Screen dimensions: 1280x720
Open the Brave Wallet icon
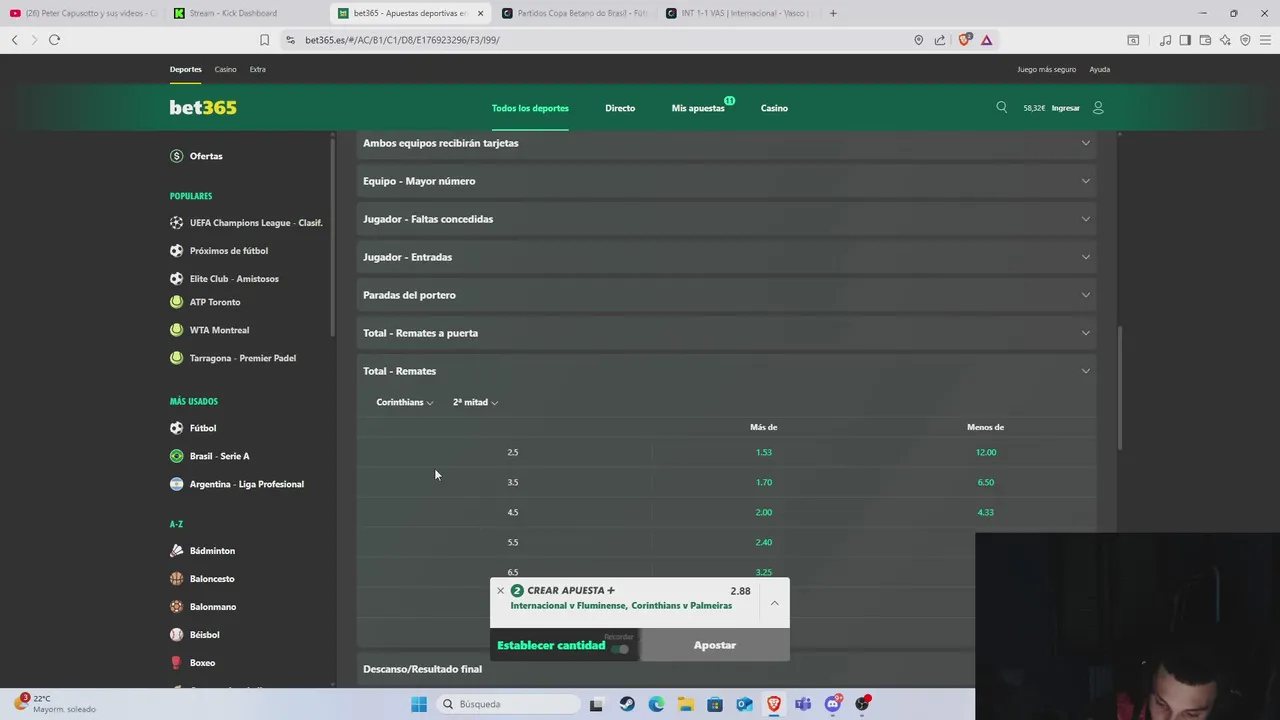coord(1205,40)
